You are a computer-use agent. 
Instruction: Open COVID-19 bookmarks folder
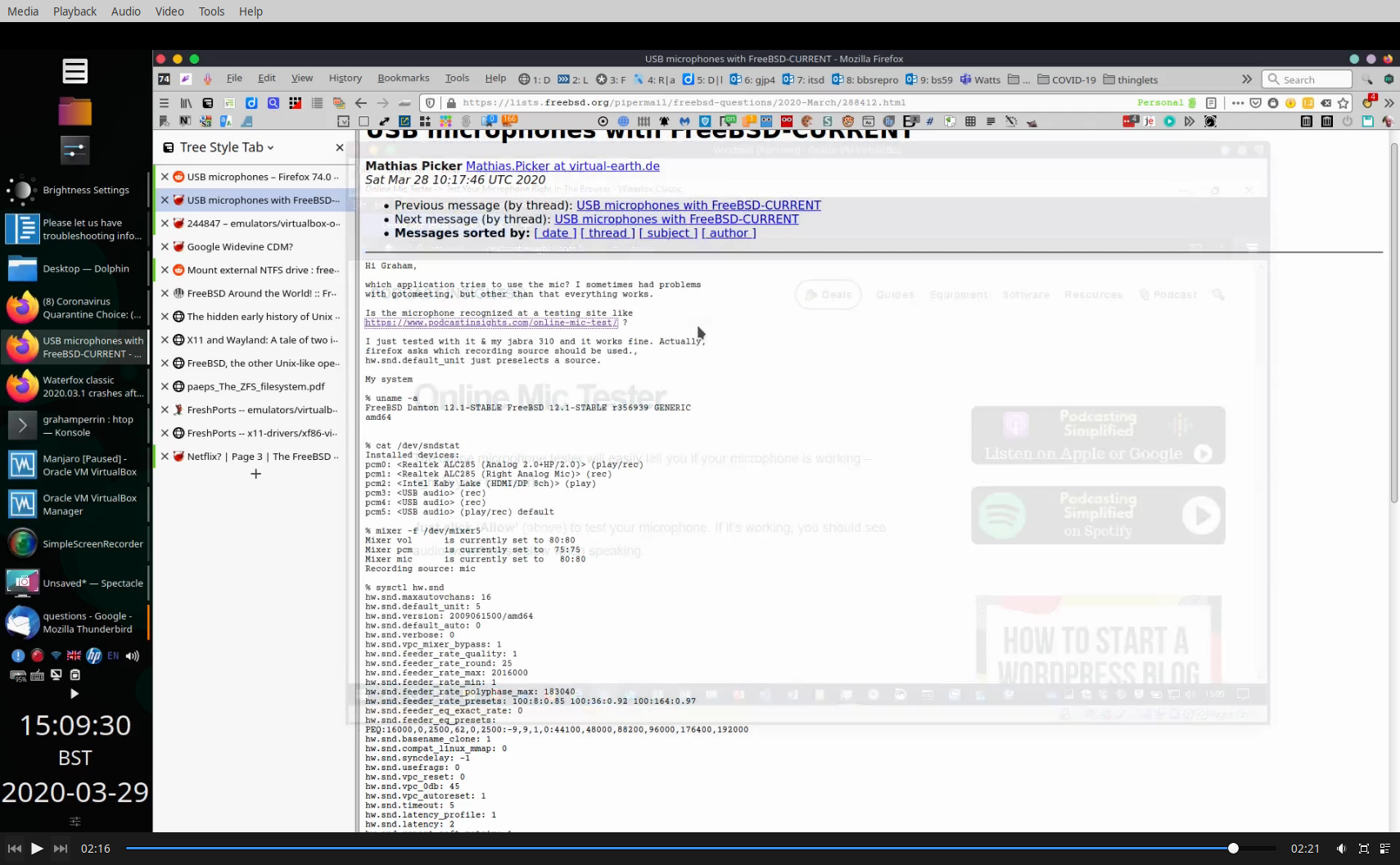point(1066,79)
